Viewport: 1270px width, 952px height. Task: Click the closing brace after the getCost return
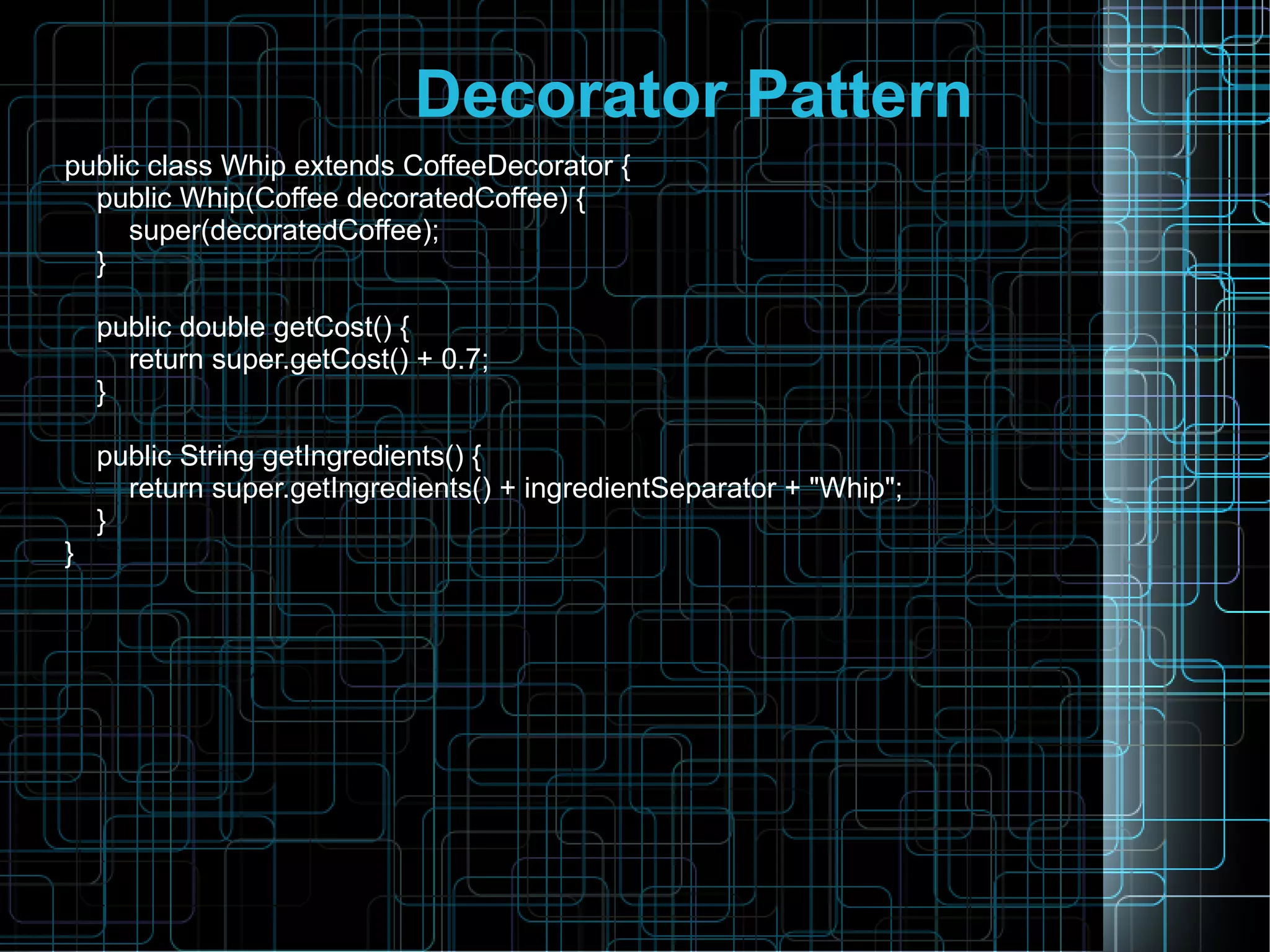pyautogui.click(x=102, y=392)
